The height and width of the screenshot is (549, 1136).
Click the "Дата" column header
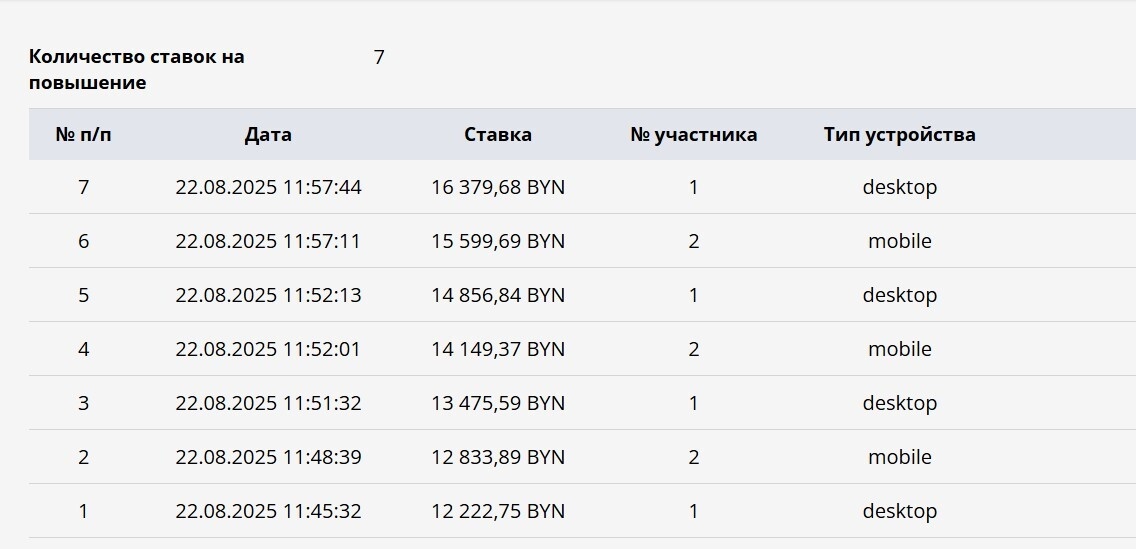pos(268,134)
